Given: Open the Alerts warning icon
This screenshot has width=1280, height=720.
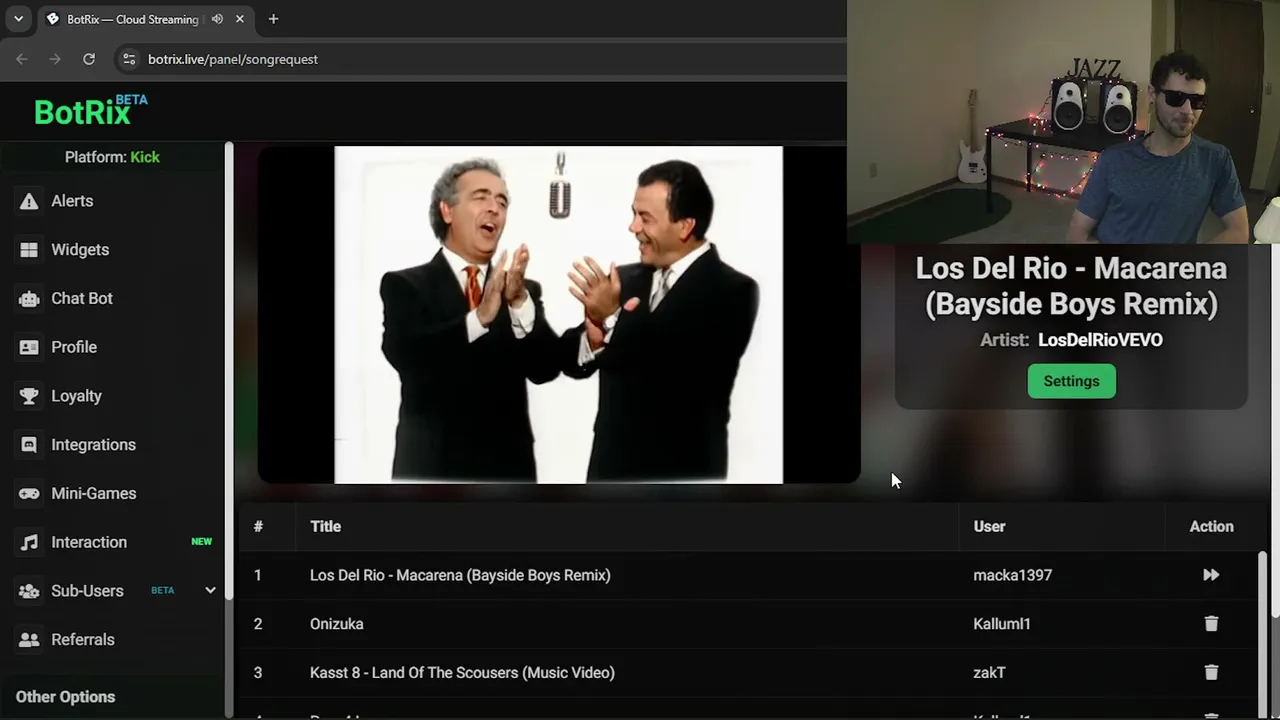Looking at the screenshot, I should [29, 201].
